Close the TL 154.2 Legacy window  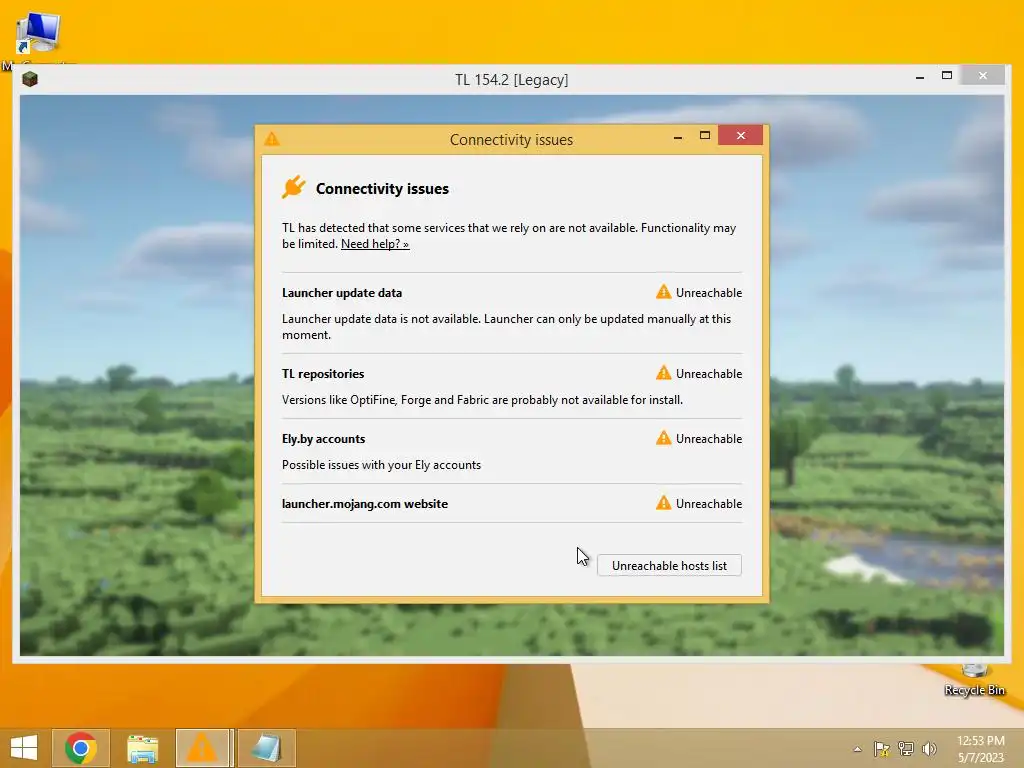983,76
